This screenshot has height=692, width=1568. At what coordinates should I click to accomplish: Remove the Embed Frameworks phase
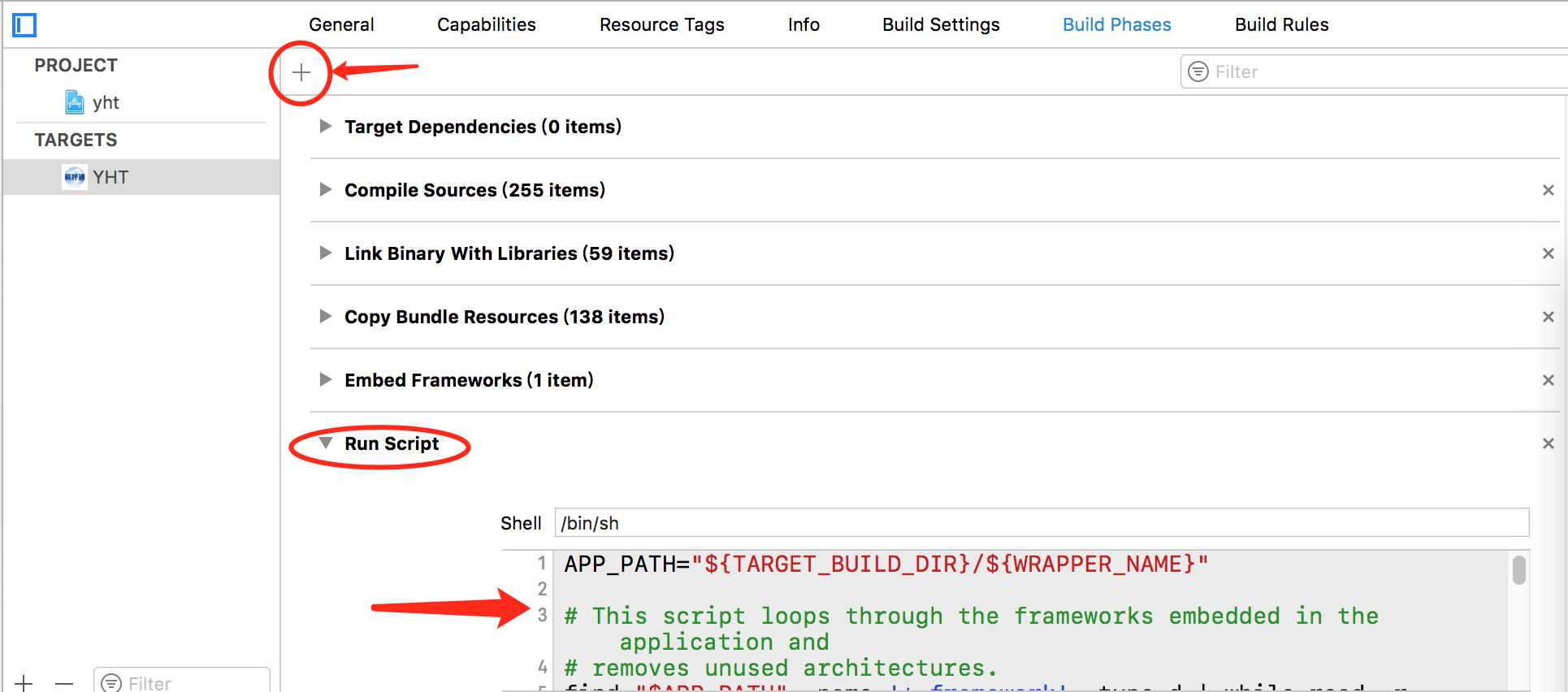point(1549,380)
